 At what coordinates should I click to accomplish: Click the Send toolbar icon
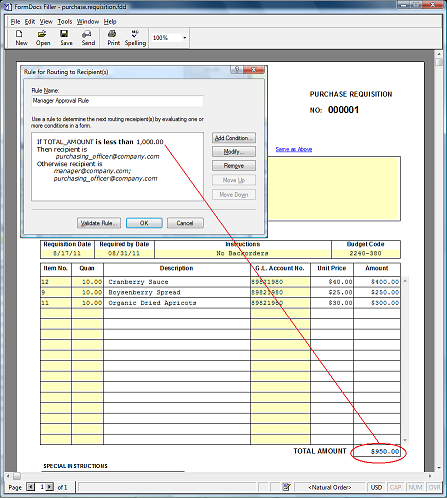pos(88,38)
